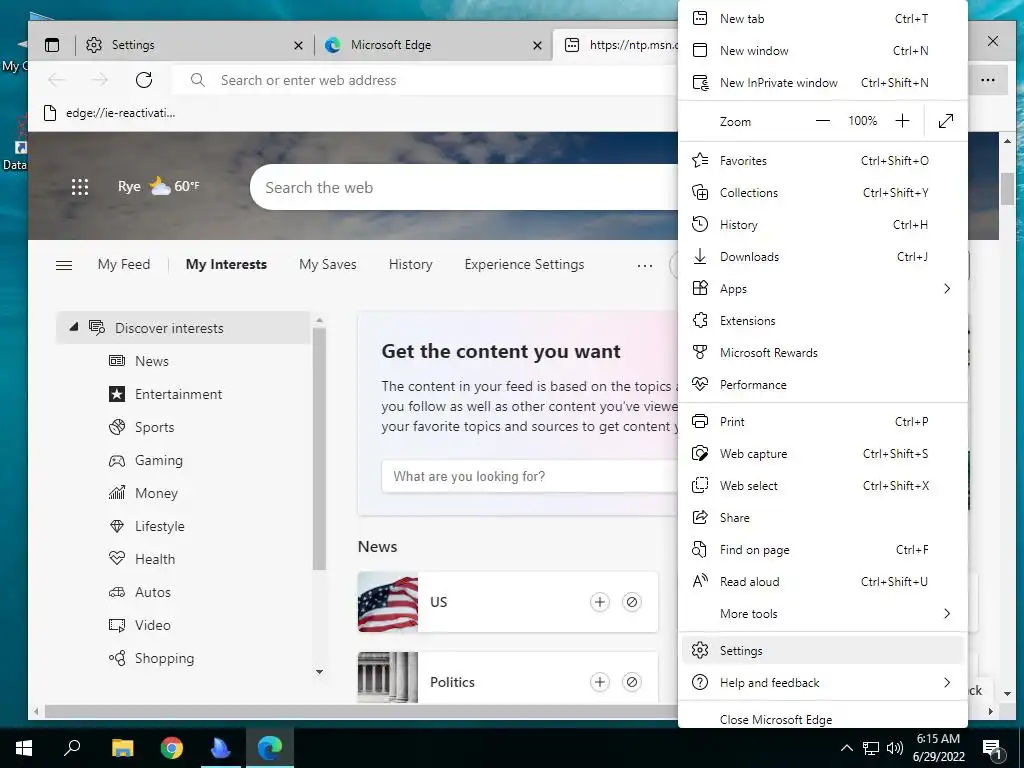Select New tab menu item
Image resolution: width=1024 pixels, height=768 pixels.
[x=823, y=18]
